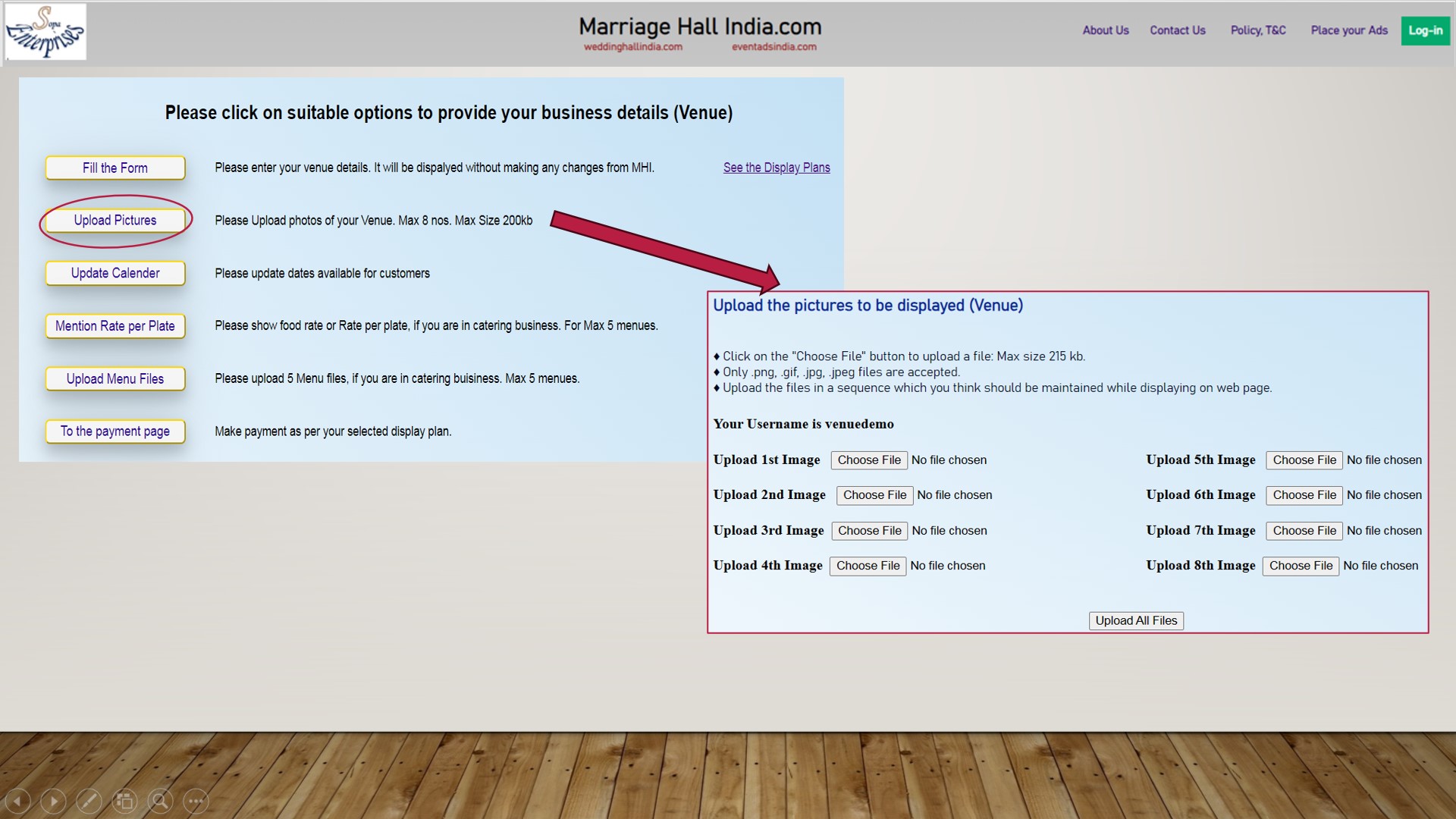The width and height of the screenshot is (1456, 819).
Task: Click 'Please show food rate or Rate per plate' text
Action: pos(436,326)
